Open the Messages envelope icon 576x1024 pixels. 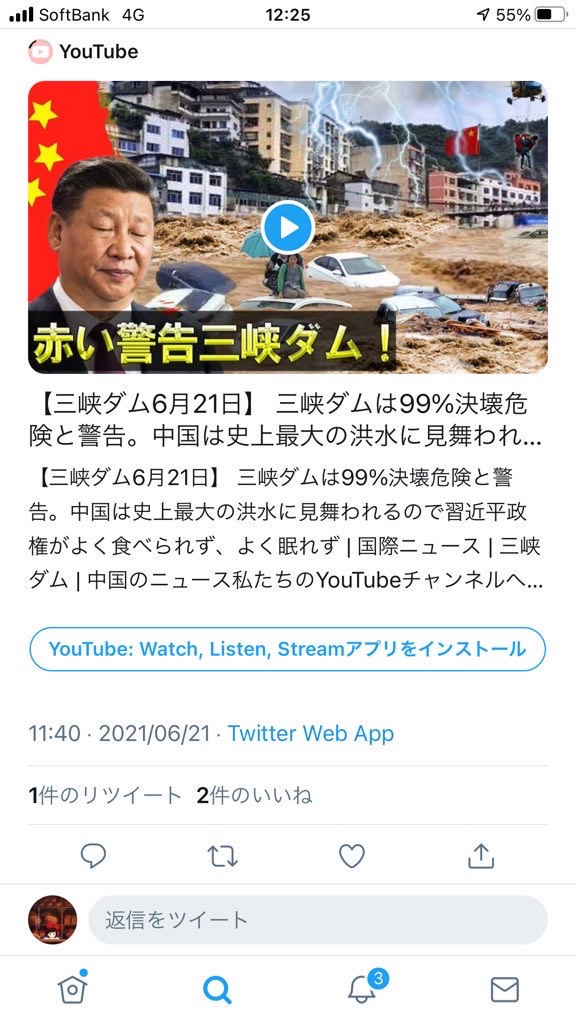[504, 989]
